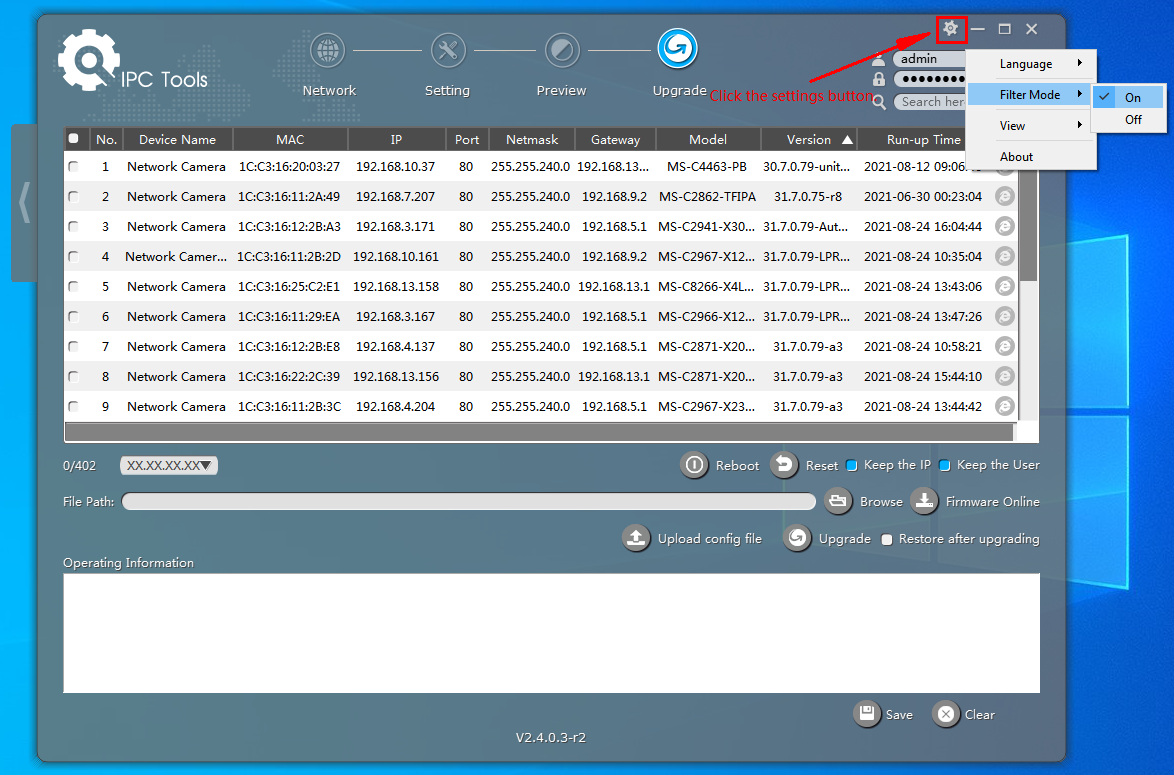Click upgrade icon in row 192.168.13.158

point(1005,286)
